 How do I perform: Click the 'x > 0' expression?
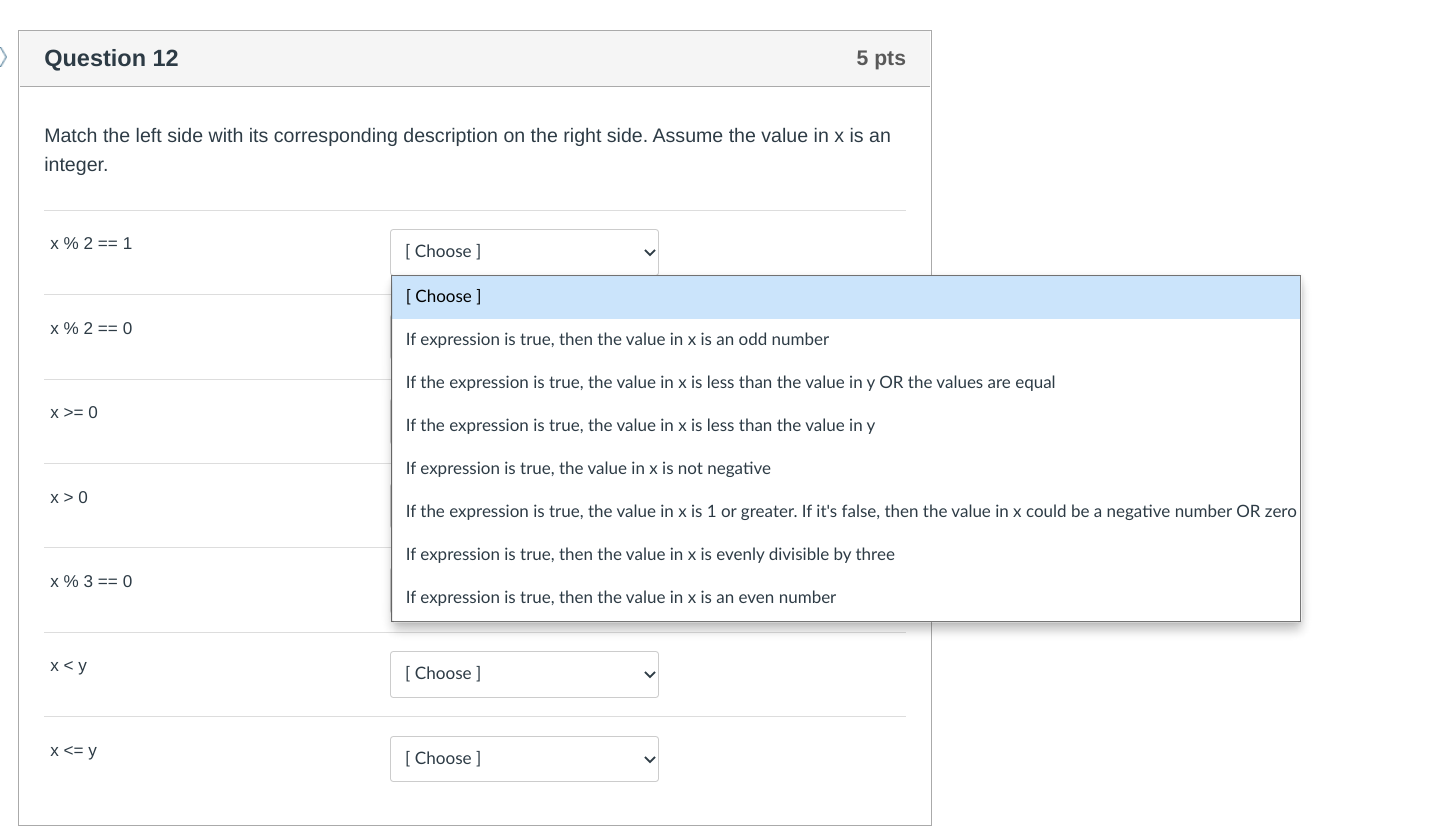tap(69, 498)
